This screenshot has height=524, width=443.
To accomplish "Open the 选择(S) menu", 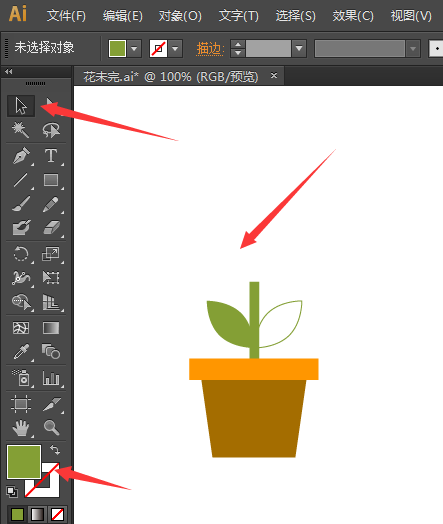I will [x=295, y=16].
